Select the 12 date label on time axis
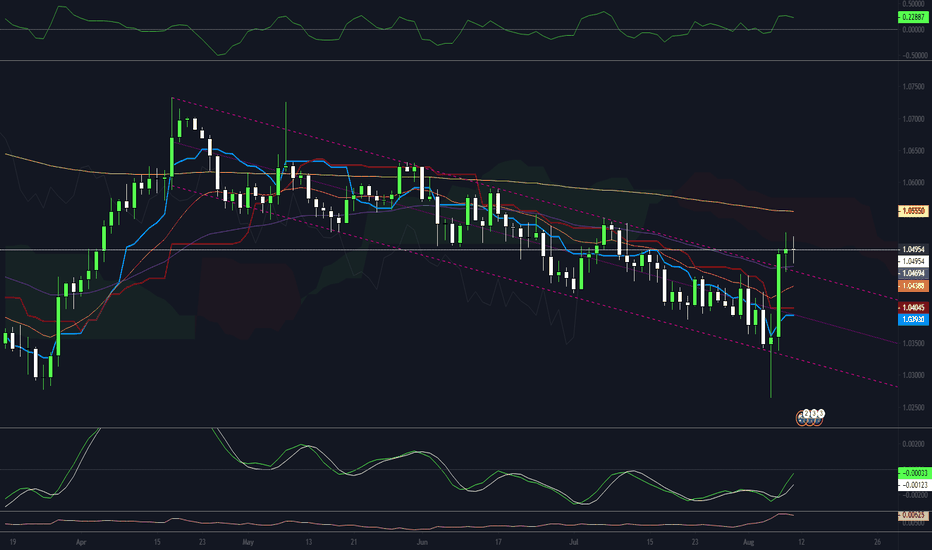Screen dimensions: 932x550 tap(801, 542)
